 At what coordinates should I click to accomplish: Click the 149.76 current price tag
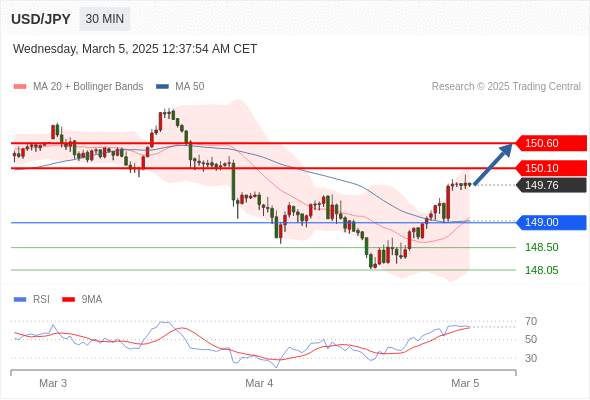pos(551,185)
